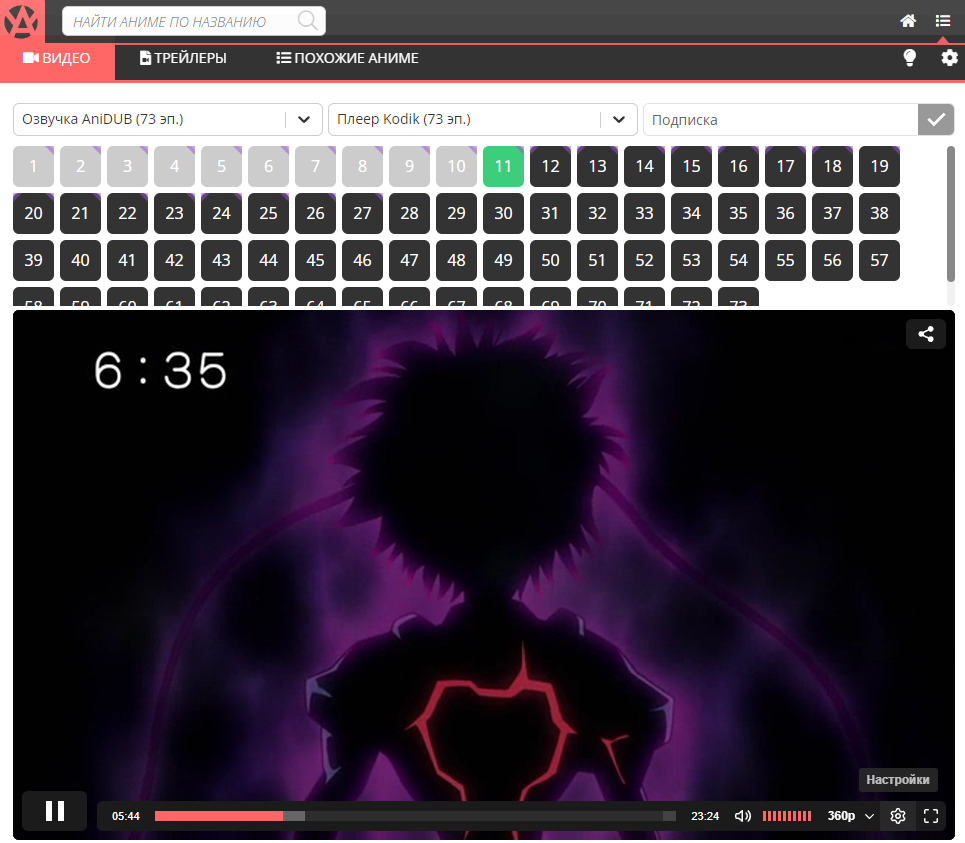This screenshot has width=965, height=843.
Task: Switch to the Трейлеры tab
Action: [183, 58]
